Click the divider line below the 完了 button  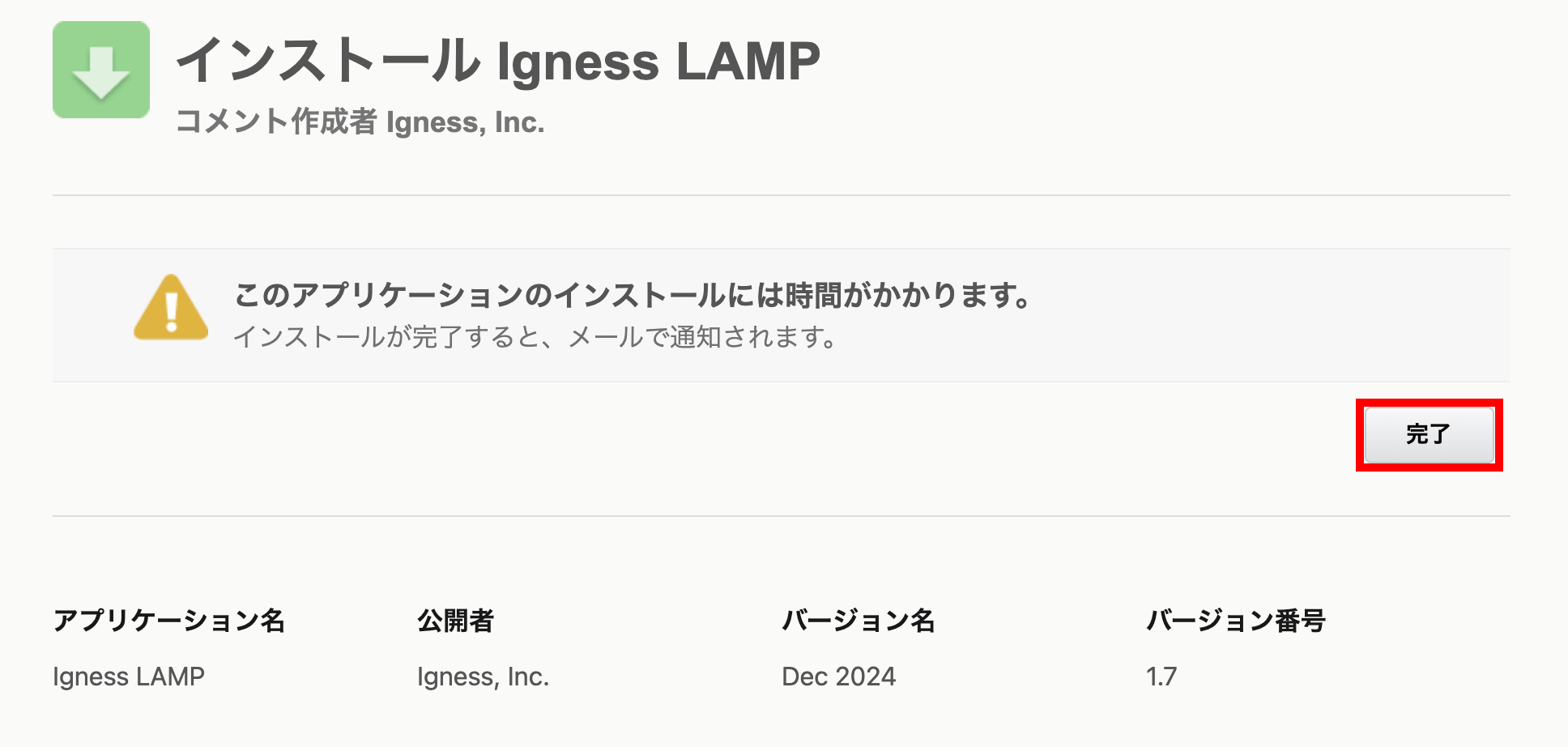click(782, 516)
